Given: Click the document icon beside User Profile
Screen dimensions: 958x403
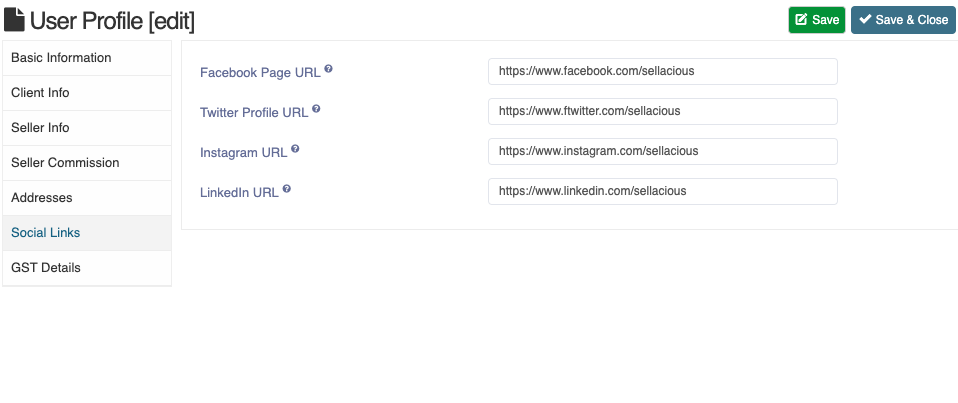Looking at the screenshot, I should [x=15, y=20].
